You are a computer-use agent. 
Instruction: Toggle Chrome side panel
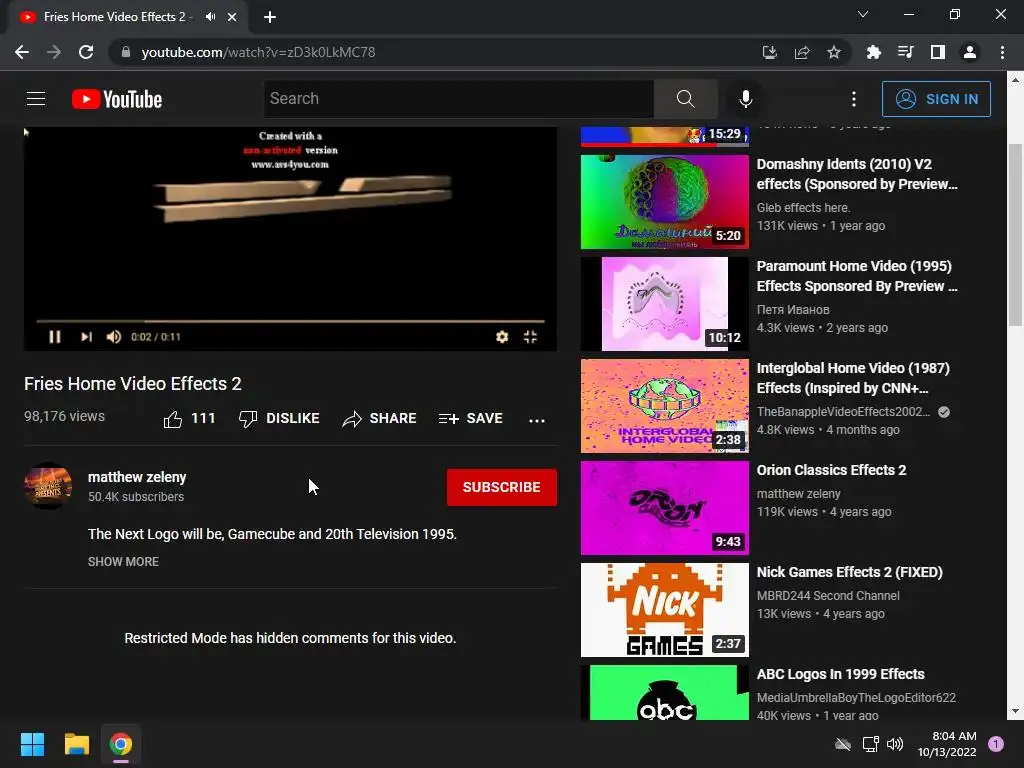click(x=938, y=52)
